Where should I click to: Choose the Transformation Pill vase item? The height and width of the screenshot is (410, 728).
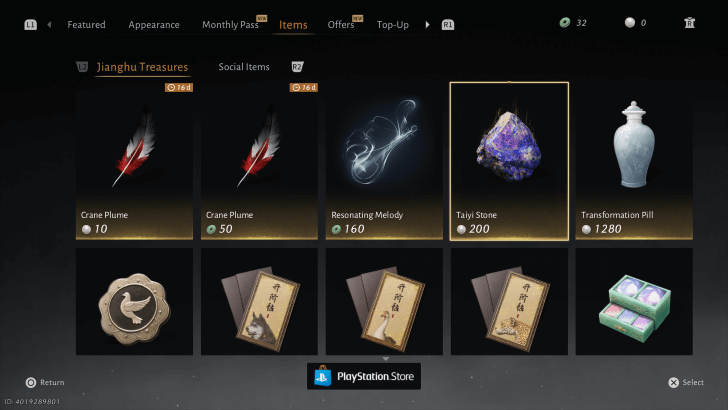(x=634, y=161)
